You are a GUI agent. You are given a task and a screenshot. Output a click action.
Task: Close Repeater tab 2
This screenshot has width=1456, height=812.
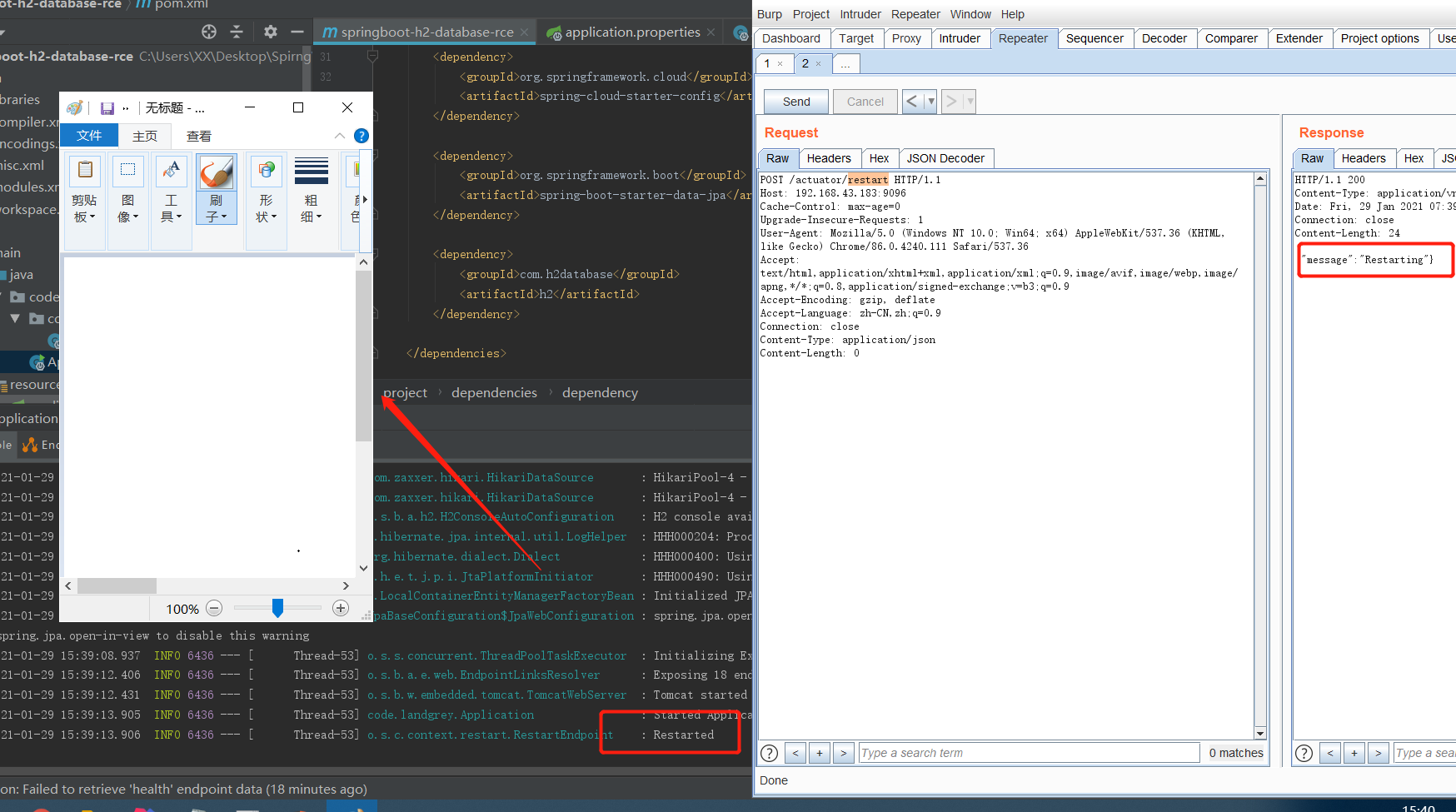[x=818, y=63]
